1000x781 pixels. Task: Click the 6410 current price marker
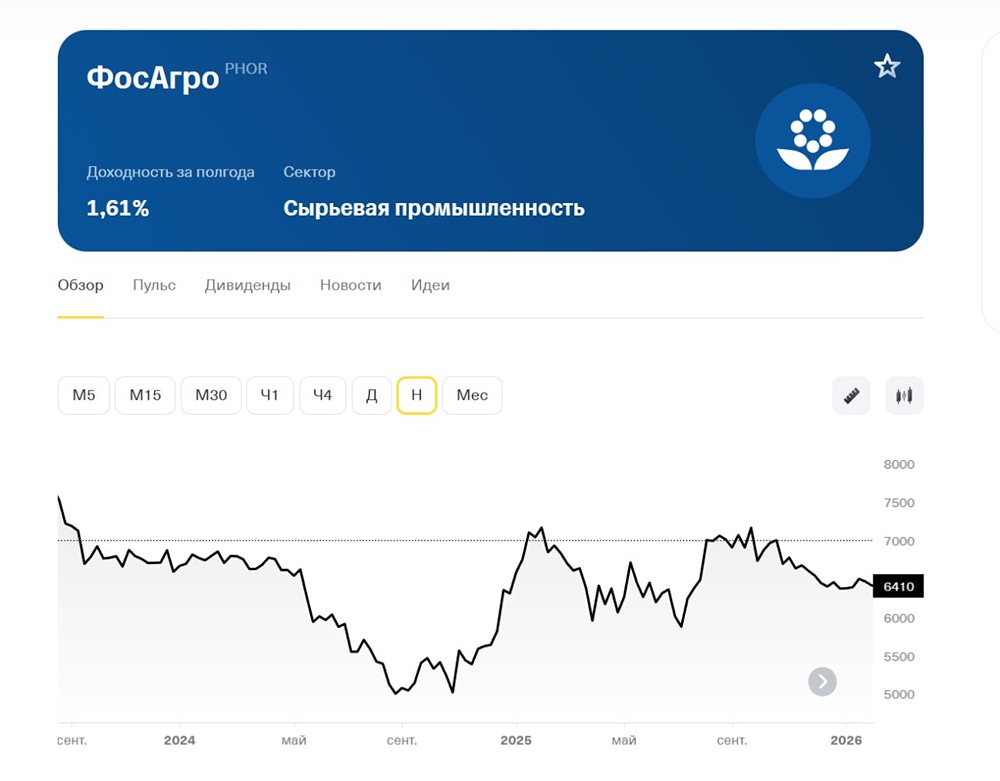coord(897,586)
